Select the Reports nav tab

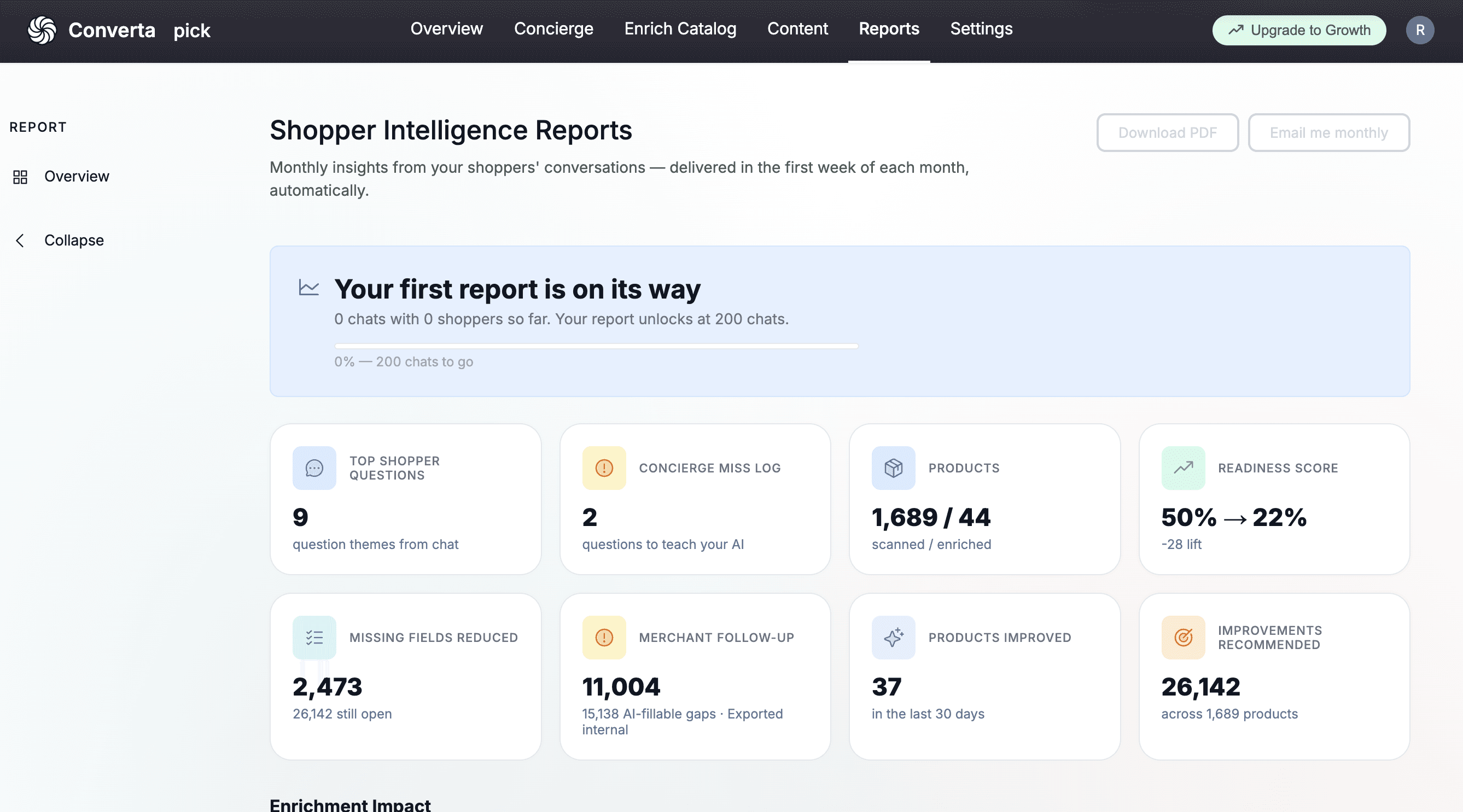(x=889, y=29)
